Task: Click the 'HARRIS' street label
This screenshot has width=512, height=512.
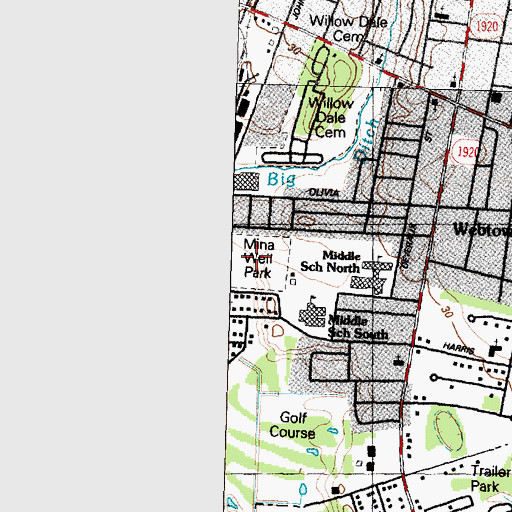Action: pyautogui.click(x=458, y=348)
